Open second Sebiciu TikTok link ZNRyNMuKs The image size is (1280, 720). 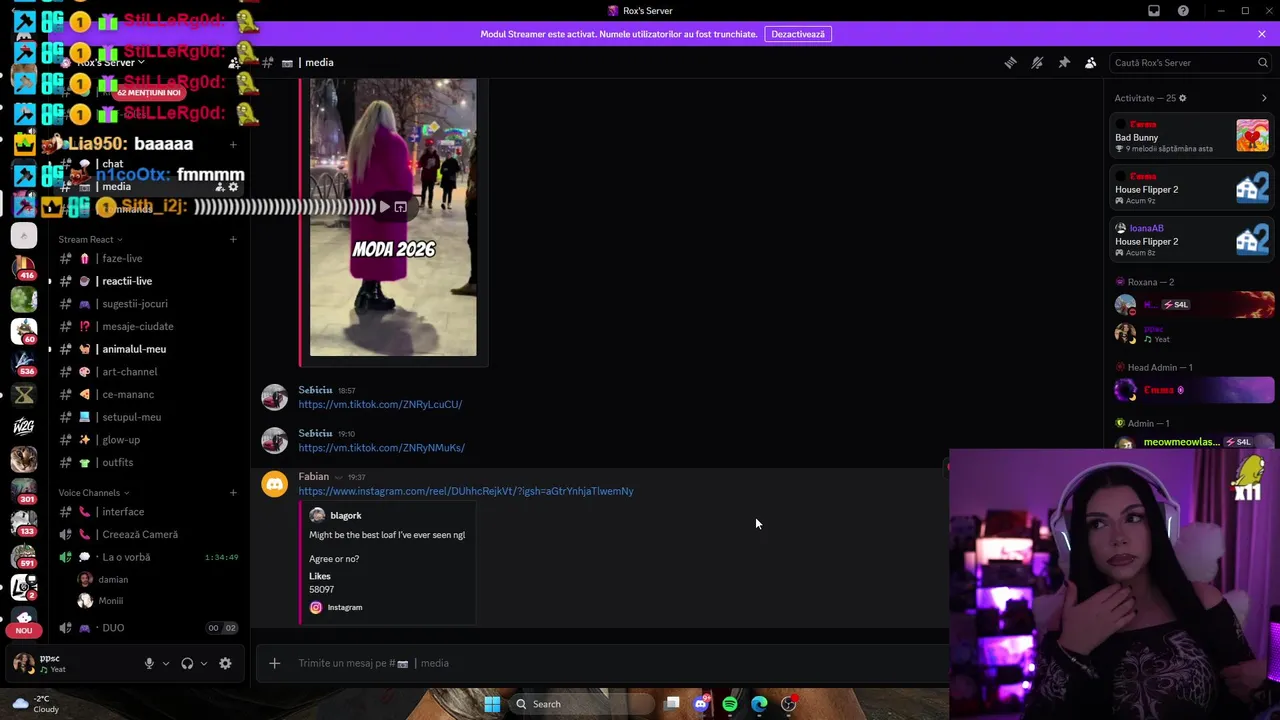click(381, 448)
